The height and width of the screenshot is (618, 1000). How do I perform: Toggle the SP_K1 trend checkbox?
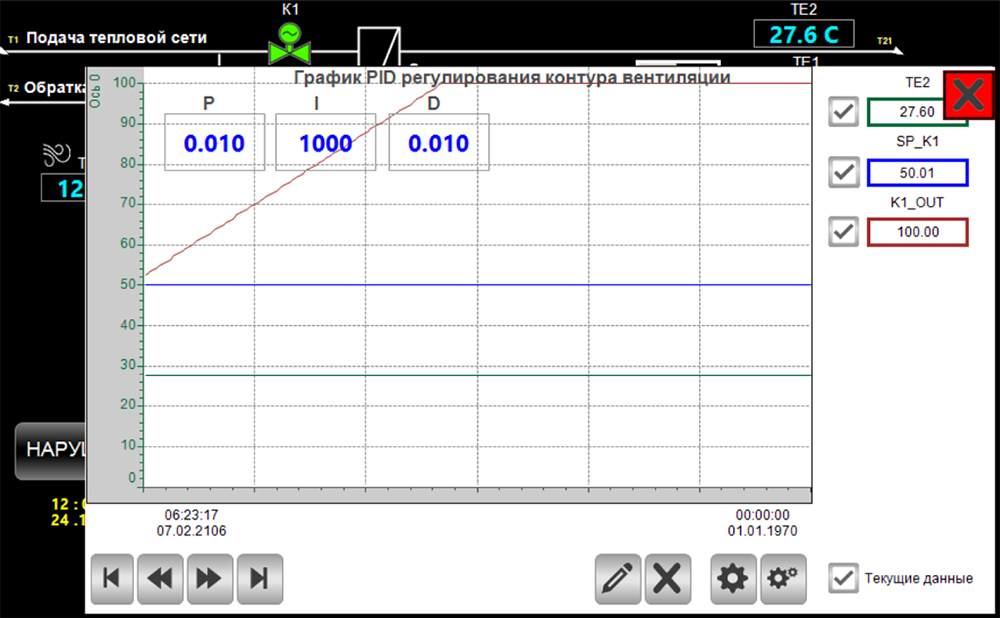[845, 172]
